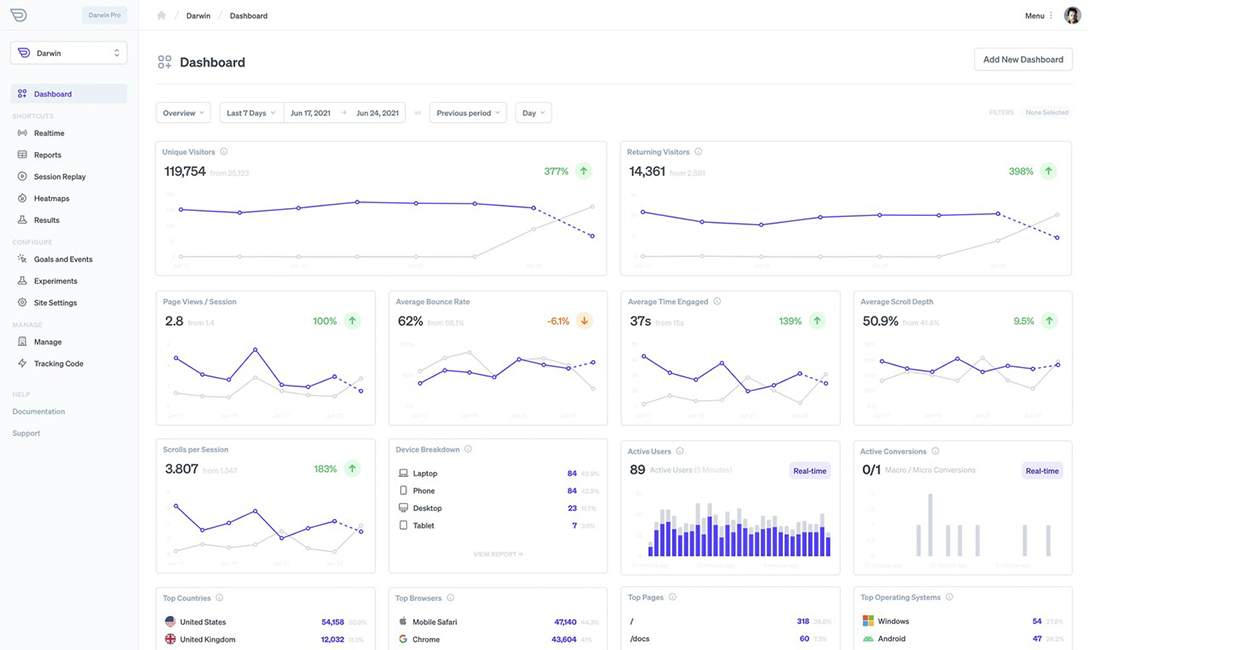This screenshot has height=650, width=1250.
Task: Open Realtime from the sidebar
Action: pyautogui.click(x=49, y=133)
